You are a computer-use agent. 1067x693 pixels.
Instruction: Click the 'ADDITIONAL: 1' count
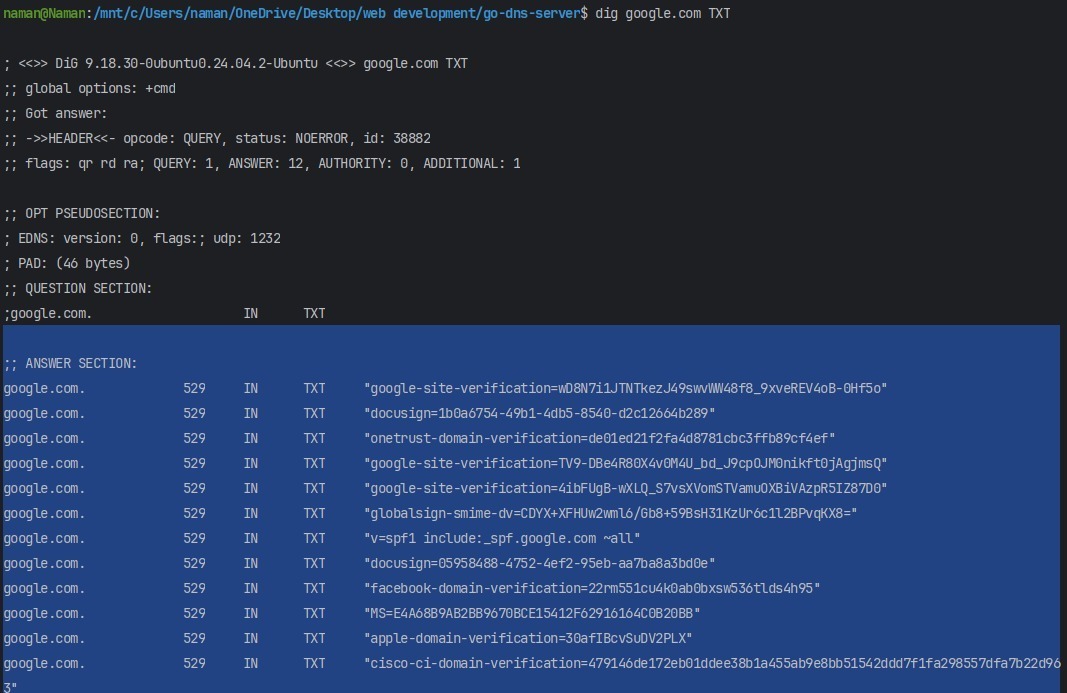(x=472, y=163)
